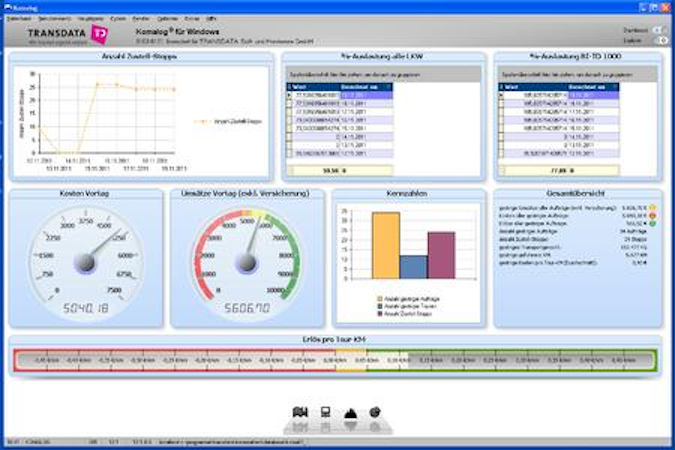Click %-Auslastung alle LKW panel title

coord(382,56)
